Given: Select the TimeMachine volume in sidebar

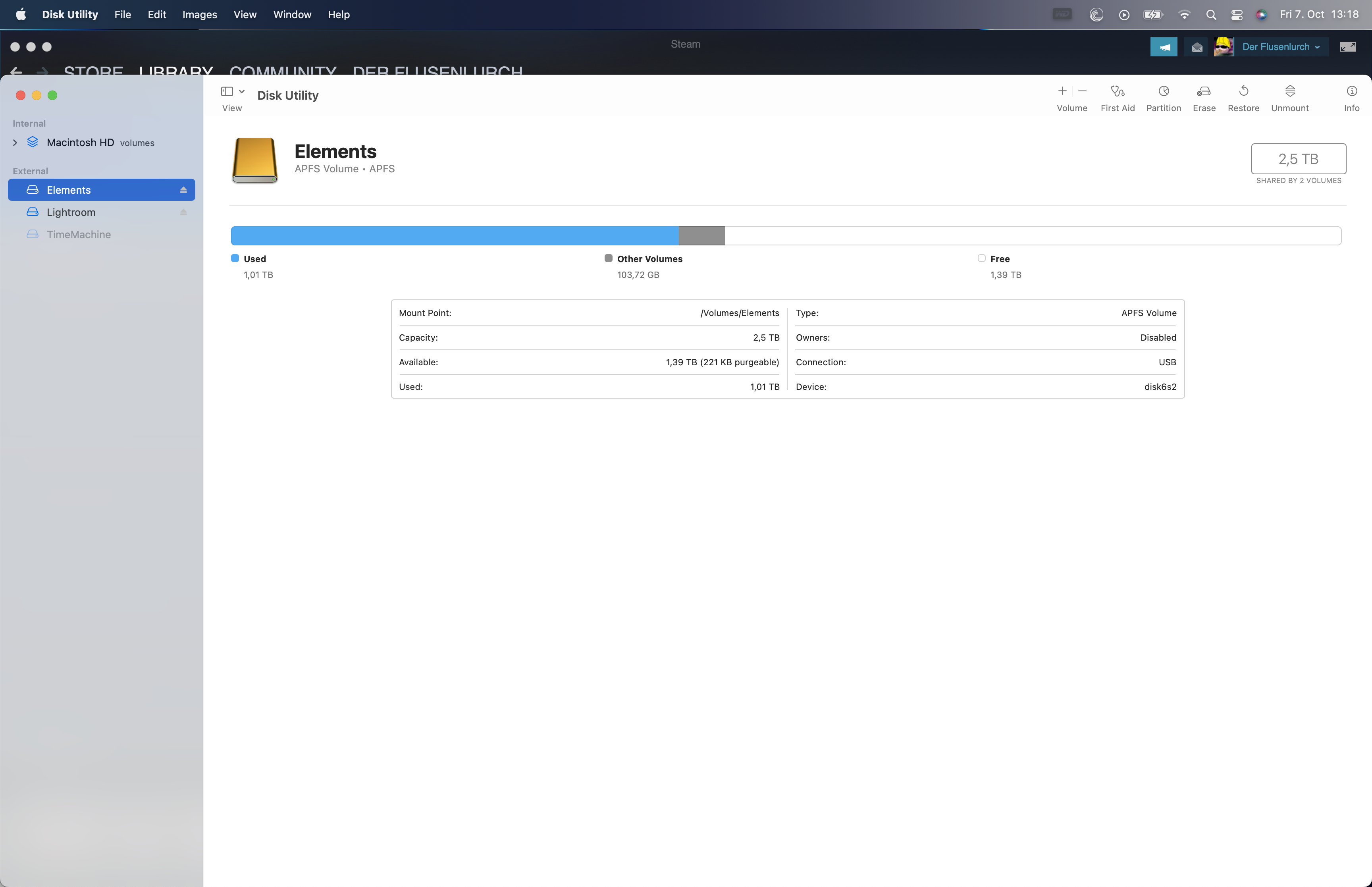Looking at the screenshot, I should click(78, 235).
